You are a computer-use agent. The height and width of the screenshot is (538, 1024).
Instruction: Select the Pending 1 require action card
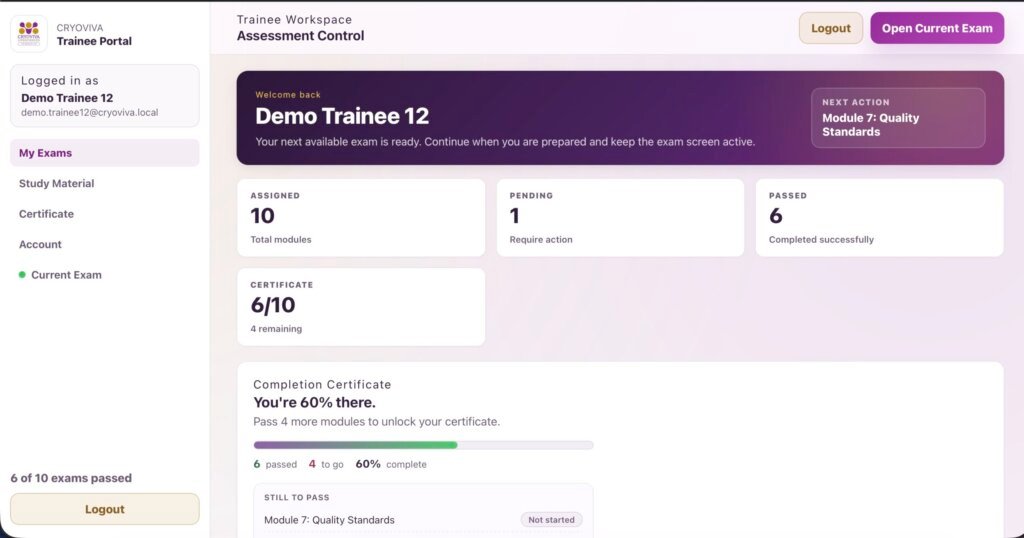tap(620, 217)
